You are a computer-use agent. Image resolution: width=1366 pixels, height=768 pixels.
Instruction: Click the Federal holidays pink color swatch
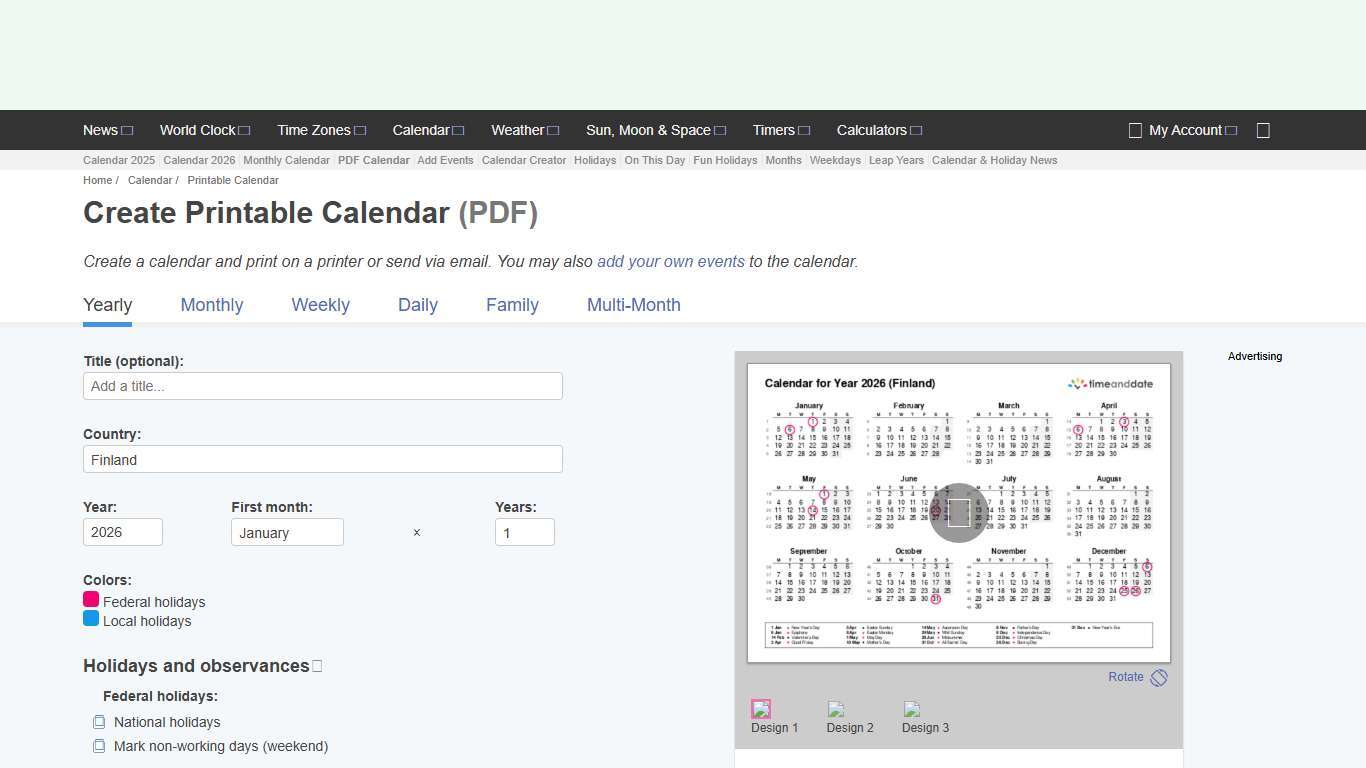point(91,599)
